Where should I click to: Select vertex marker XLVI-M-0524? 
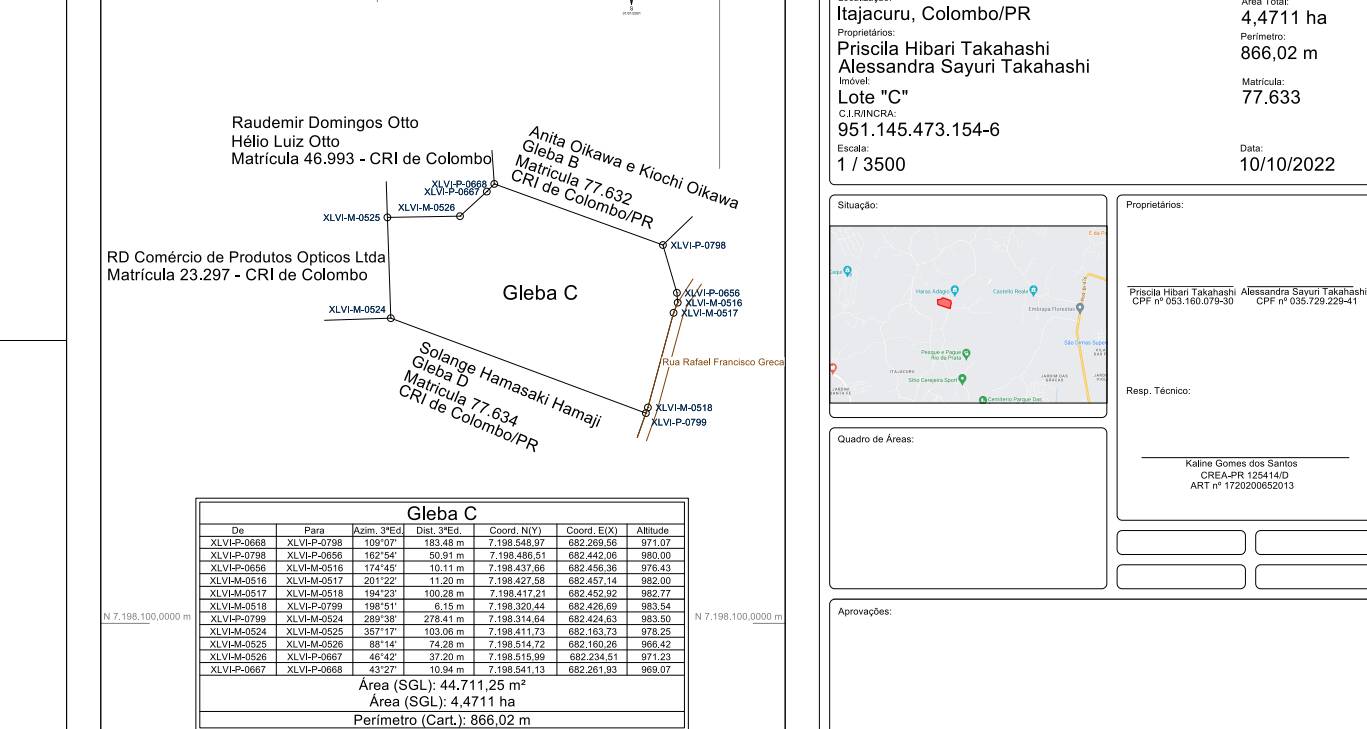coord(390,318)
